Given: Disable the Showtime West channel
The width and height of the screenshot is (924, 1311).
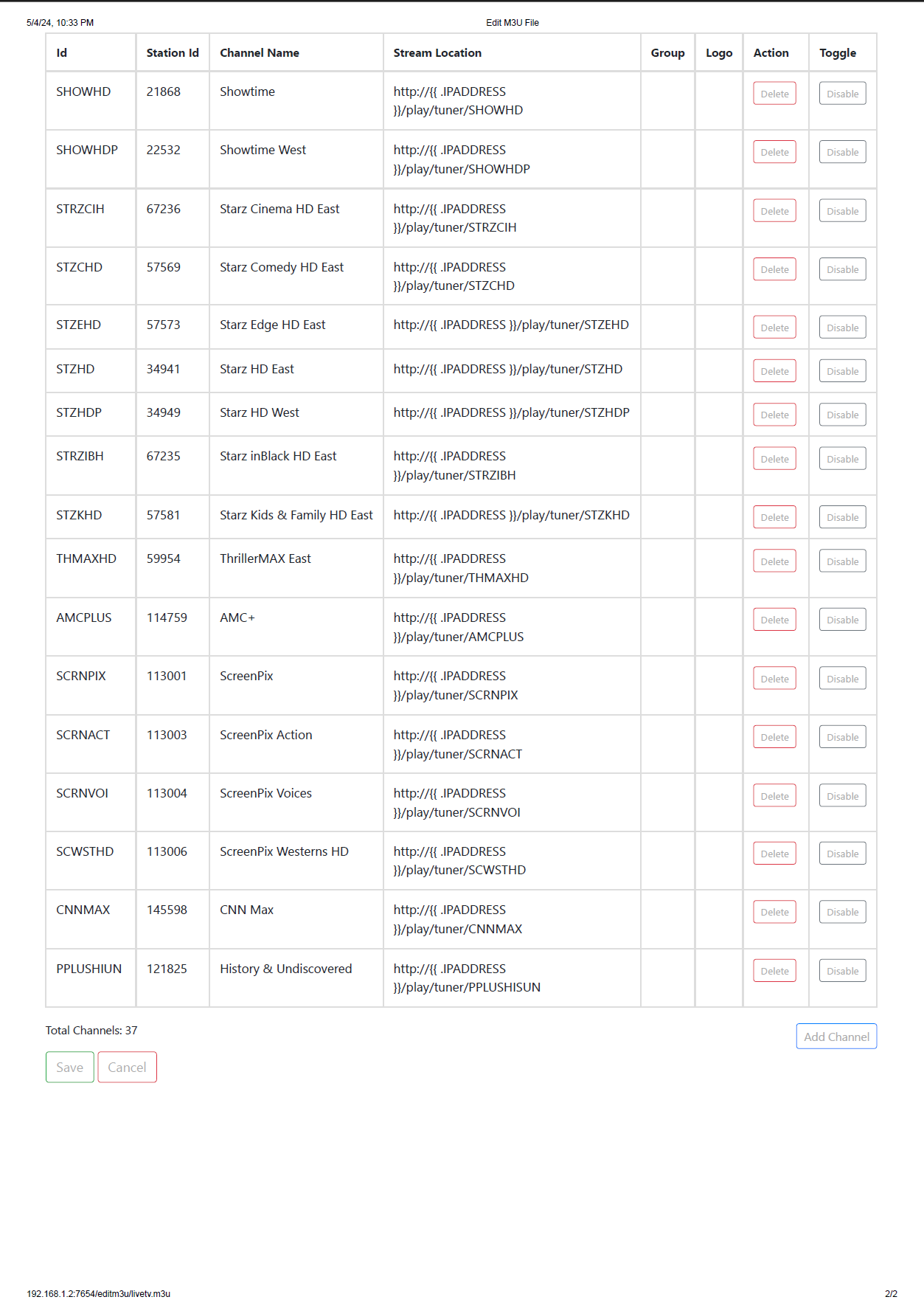Looking at the screenshot, I should click(x=842, y=152).
